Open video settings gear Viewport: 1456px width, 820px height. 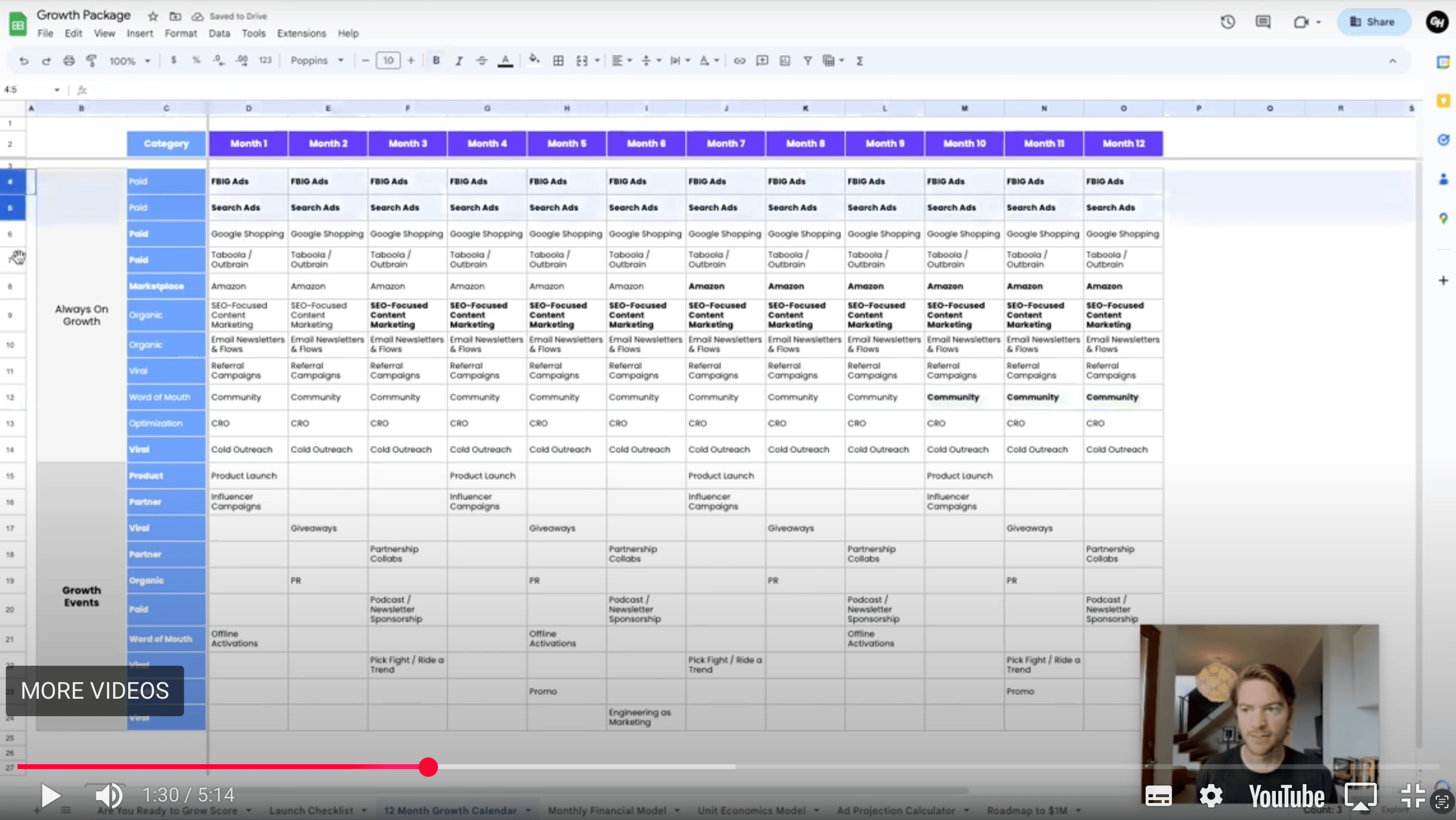1211,796
